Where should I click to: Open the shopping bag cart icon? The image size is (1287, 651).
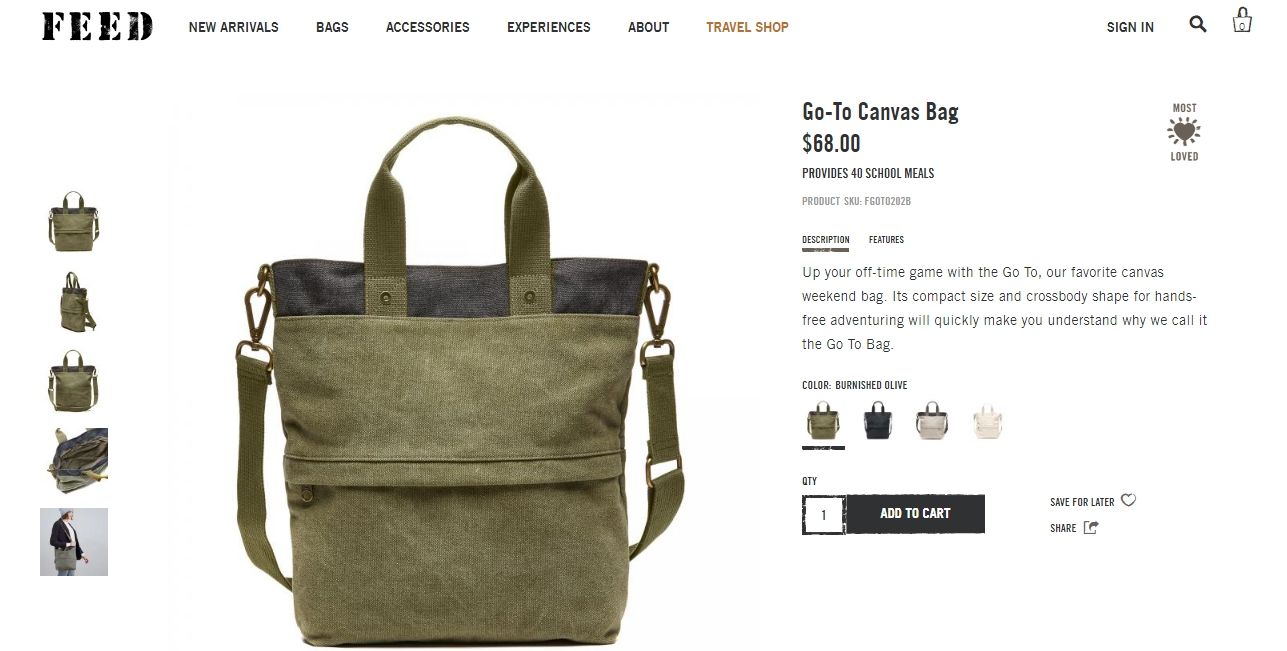[x=1242, y=21]
